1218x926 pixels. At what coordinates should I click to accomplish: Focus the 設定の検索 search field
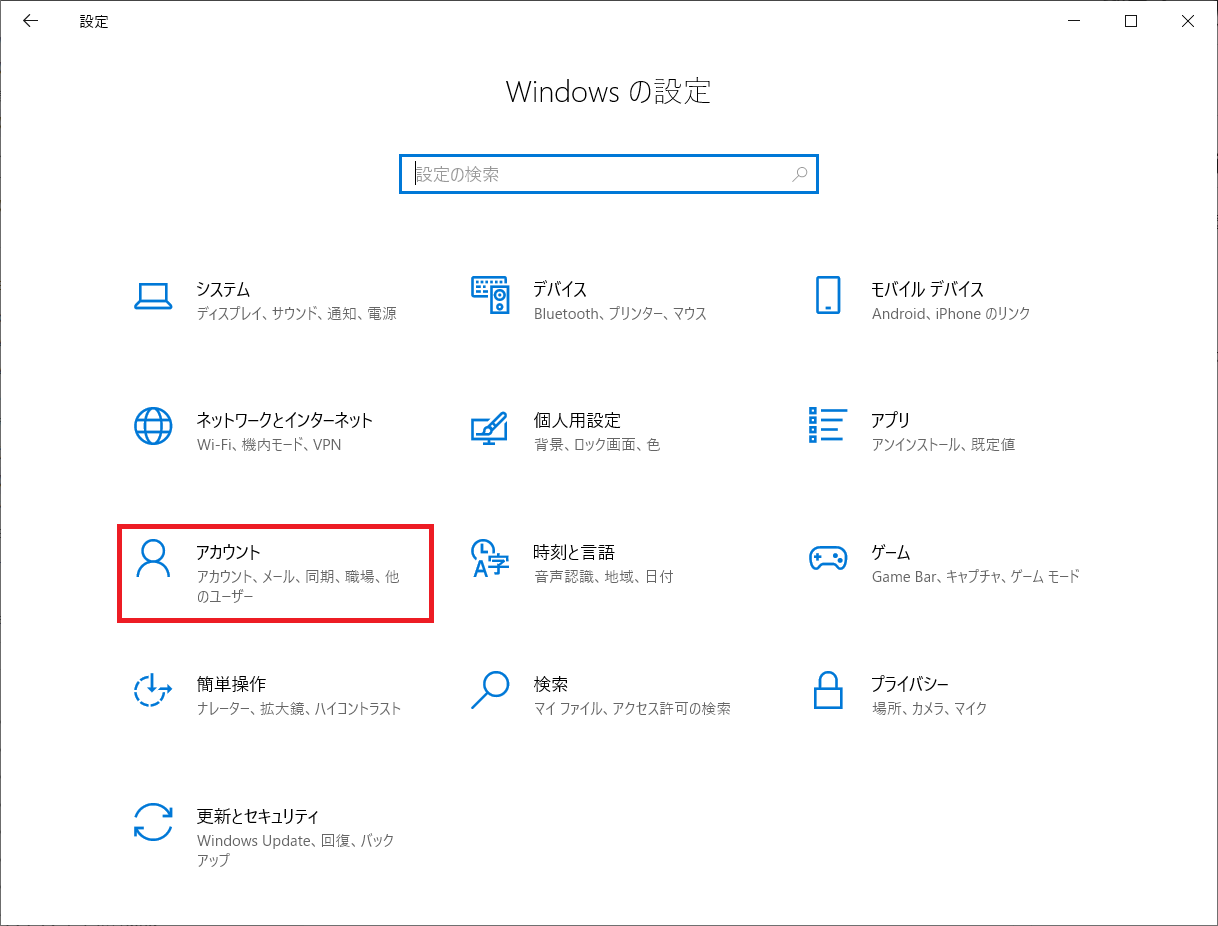pos(609,174)
